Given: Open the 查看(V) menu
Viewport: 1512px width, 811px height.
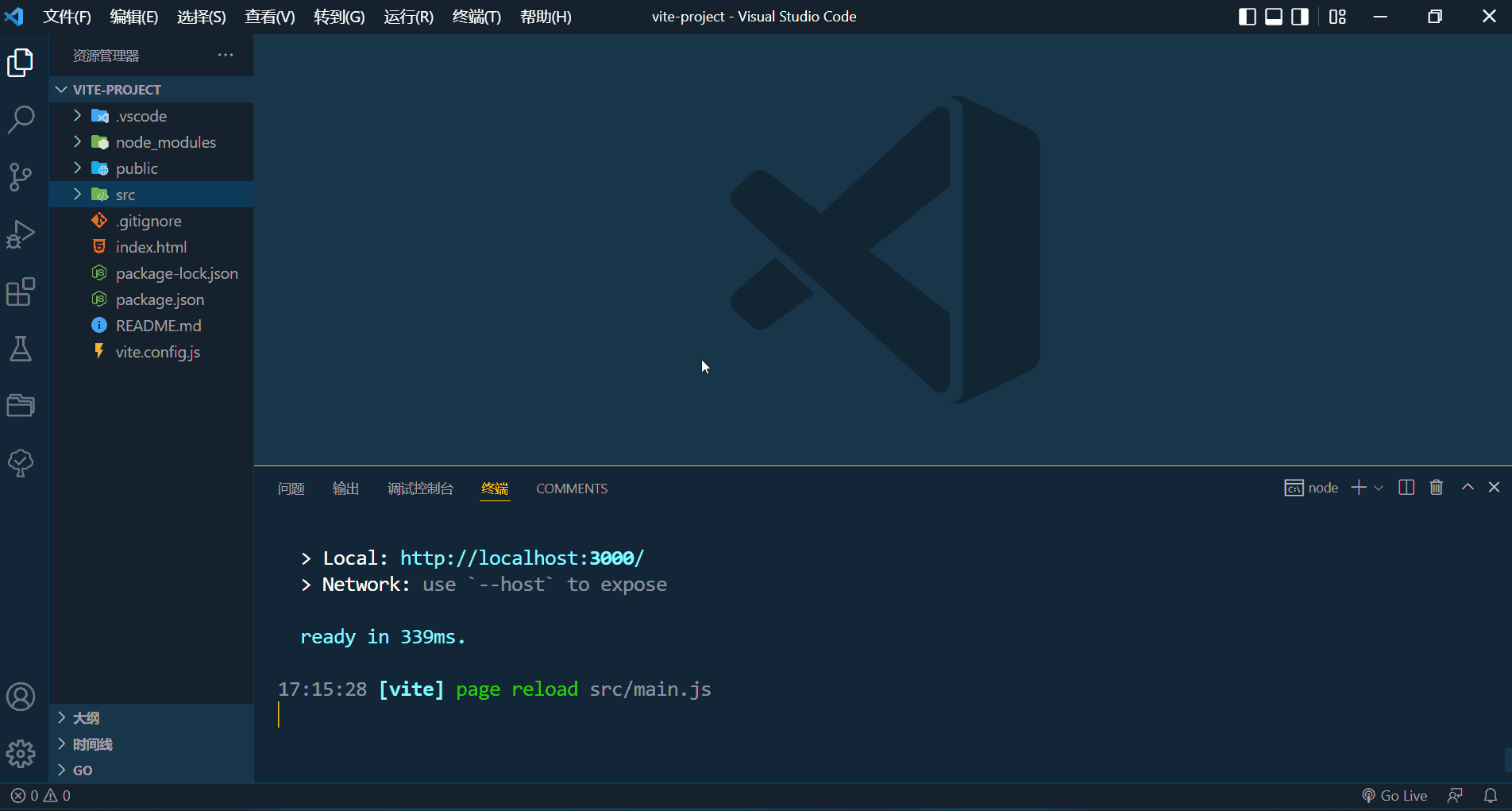Looking at the screenshot, I should pyautogui.click(x=270, y=17).
